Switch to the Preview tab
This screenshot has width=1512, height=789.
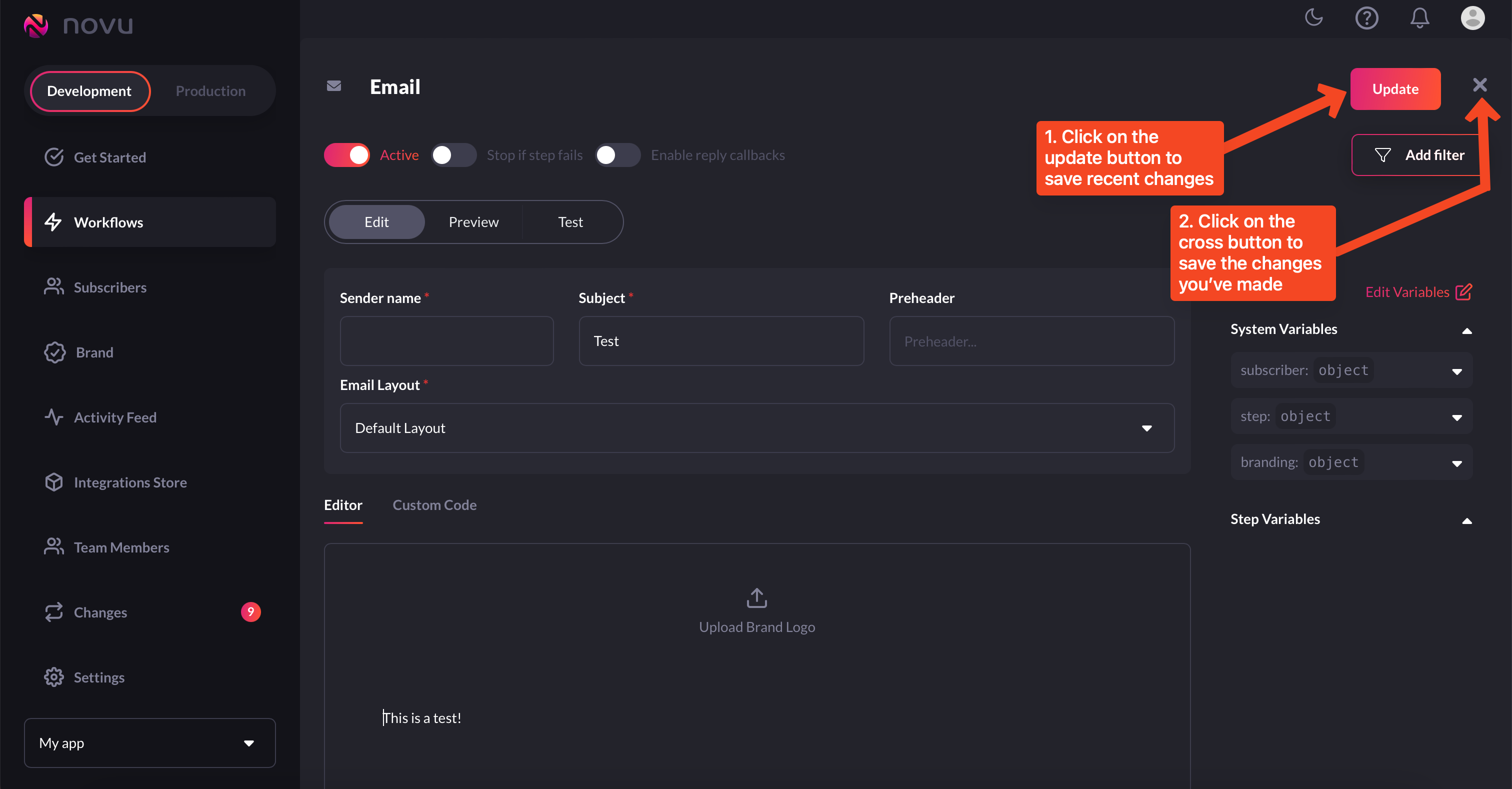[x=473, y=222]
